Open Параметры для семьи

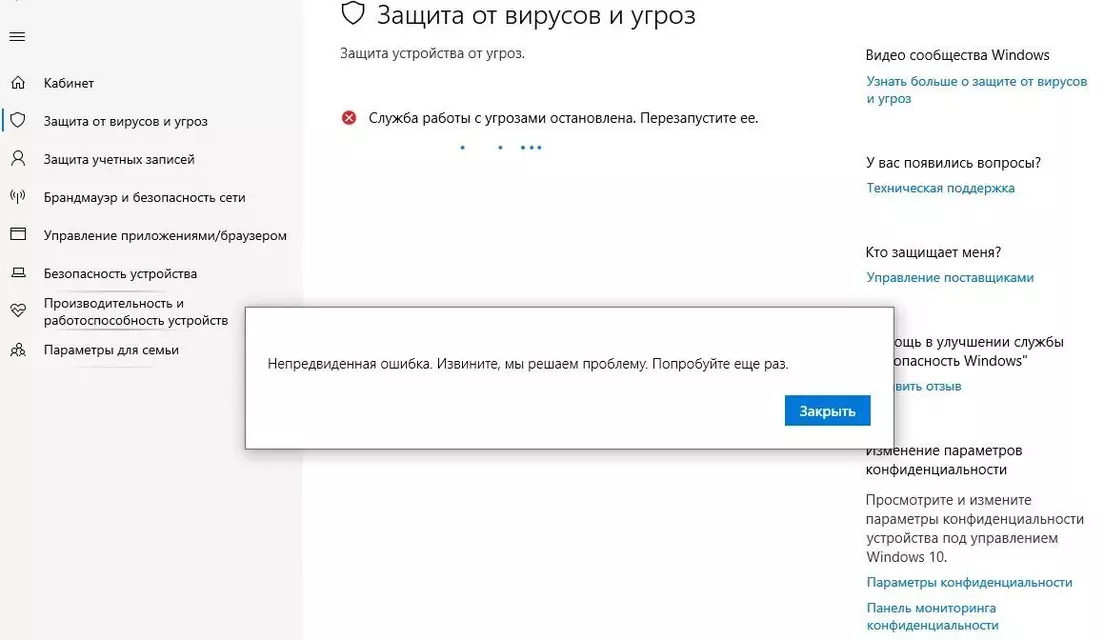[x=111, y=350]
